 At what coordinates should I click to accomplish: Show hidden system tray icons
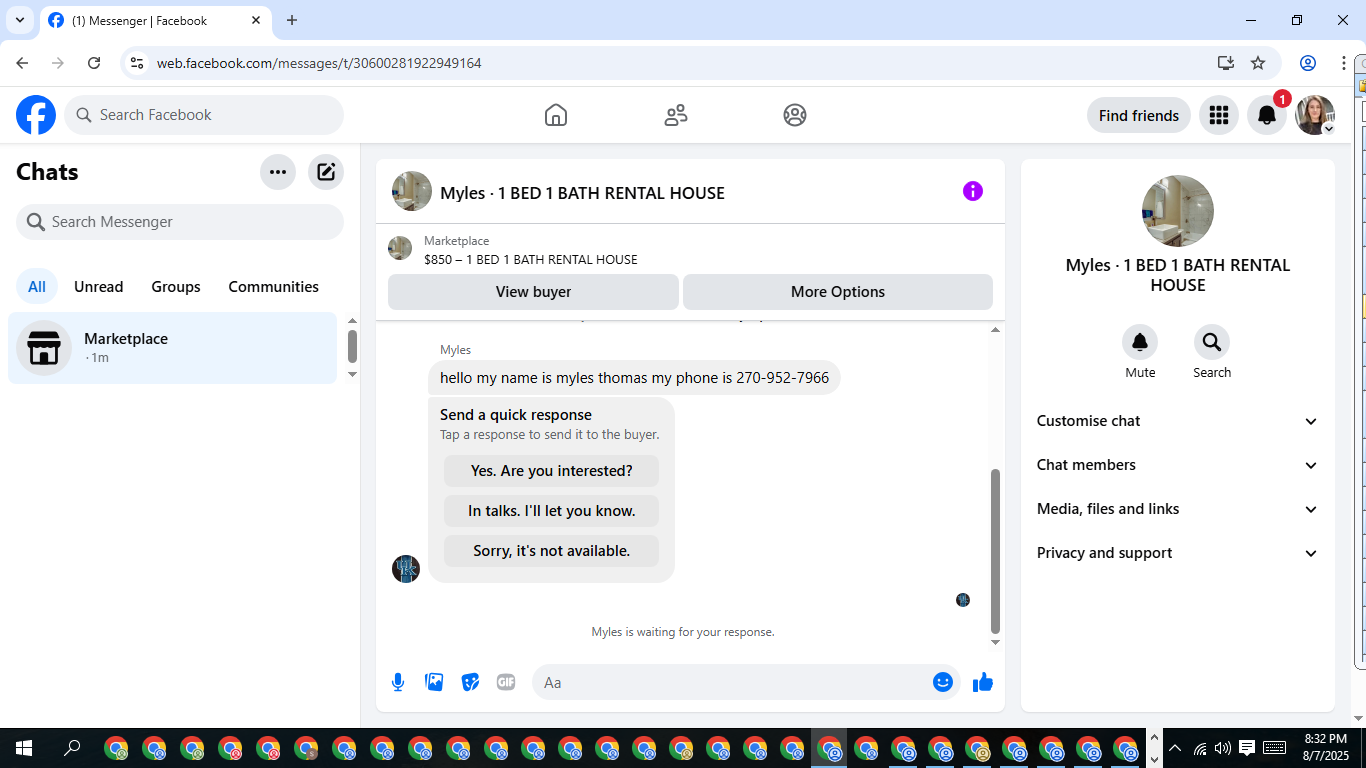click(x=1175, y=748)
